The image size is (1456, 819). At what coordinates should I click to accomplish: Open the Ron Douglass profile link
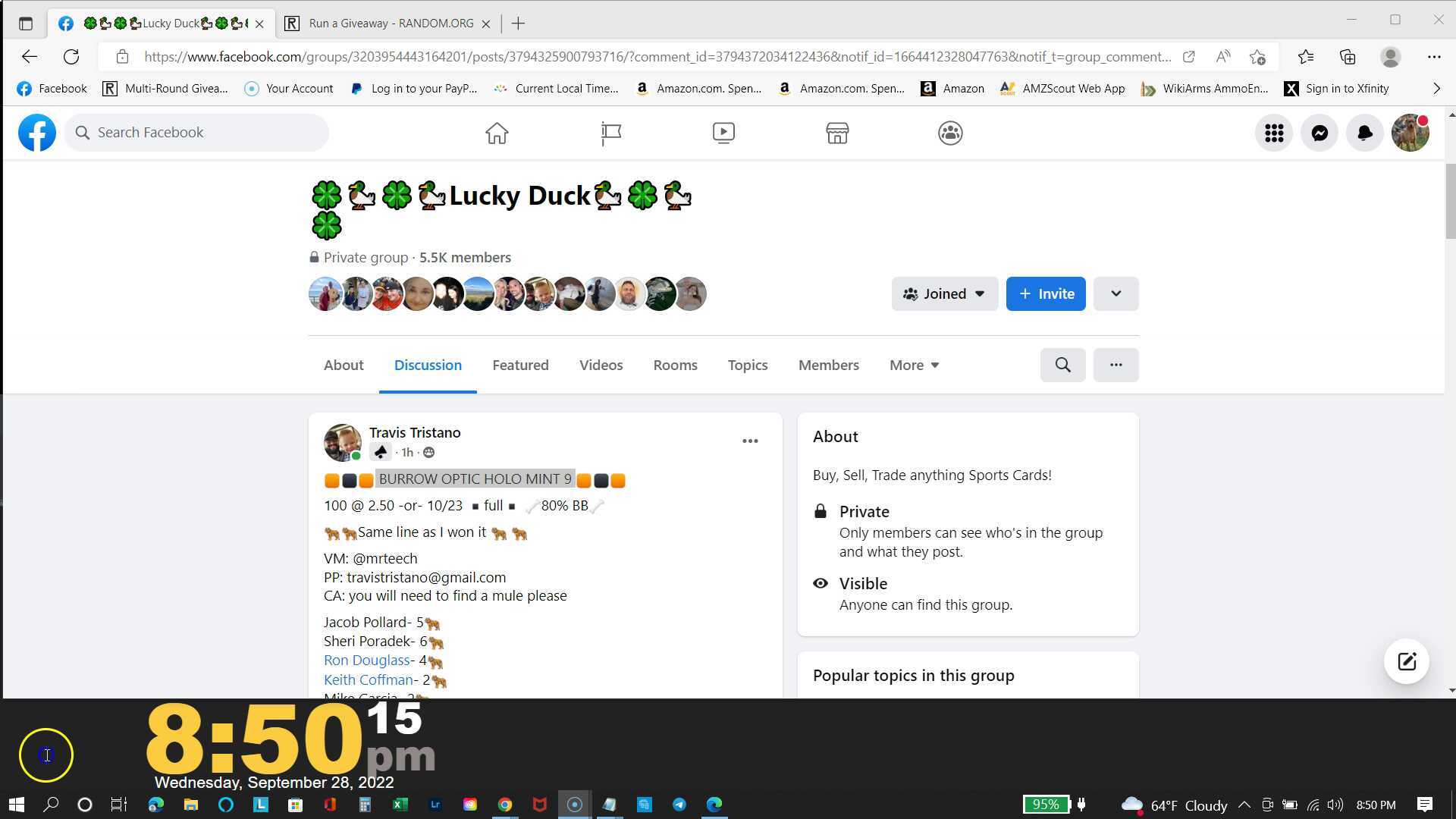[366, 661]
